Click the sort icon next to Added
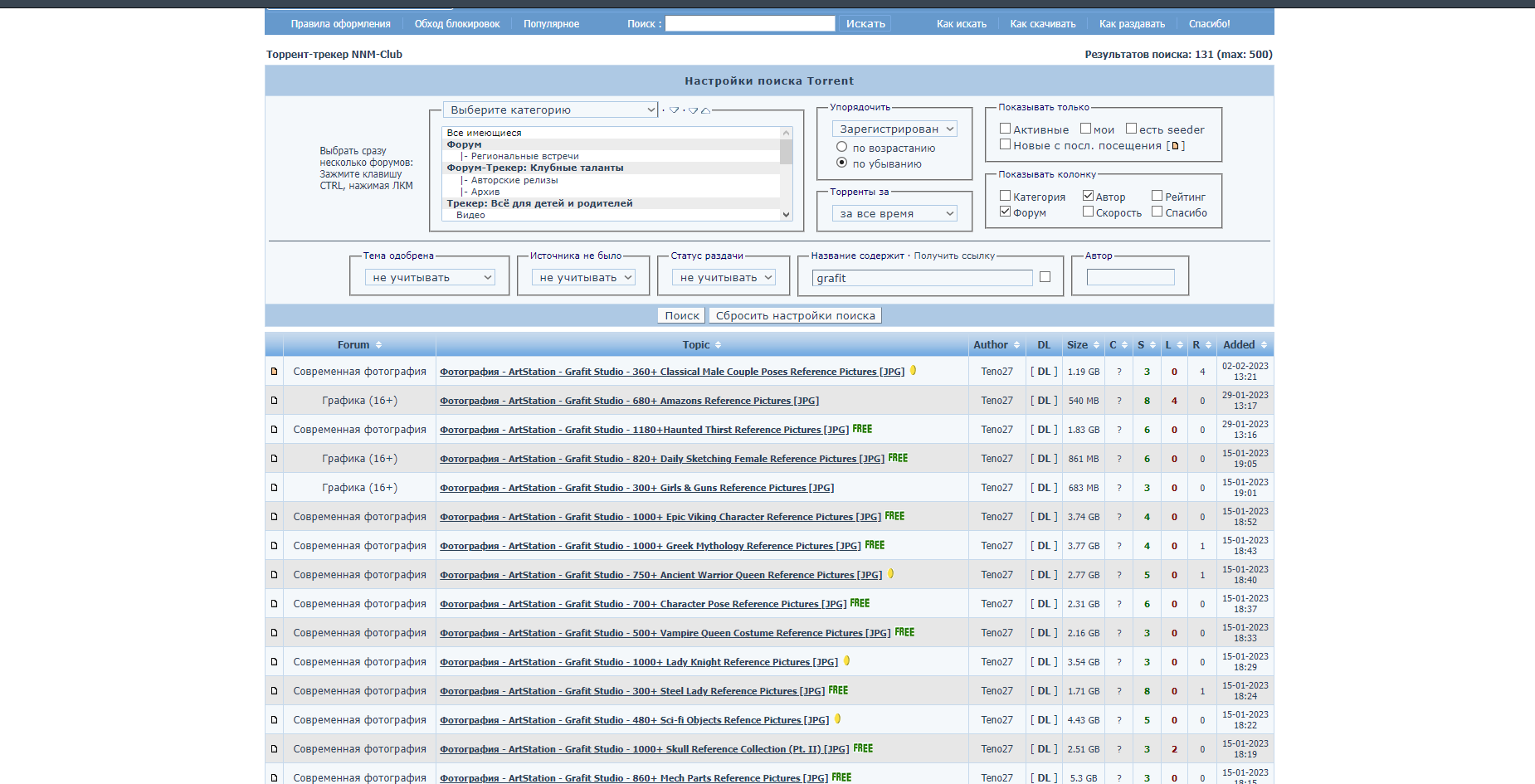The width and height of the screenshot is (1535, 784). point(1264,345)
